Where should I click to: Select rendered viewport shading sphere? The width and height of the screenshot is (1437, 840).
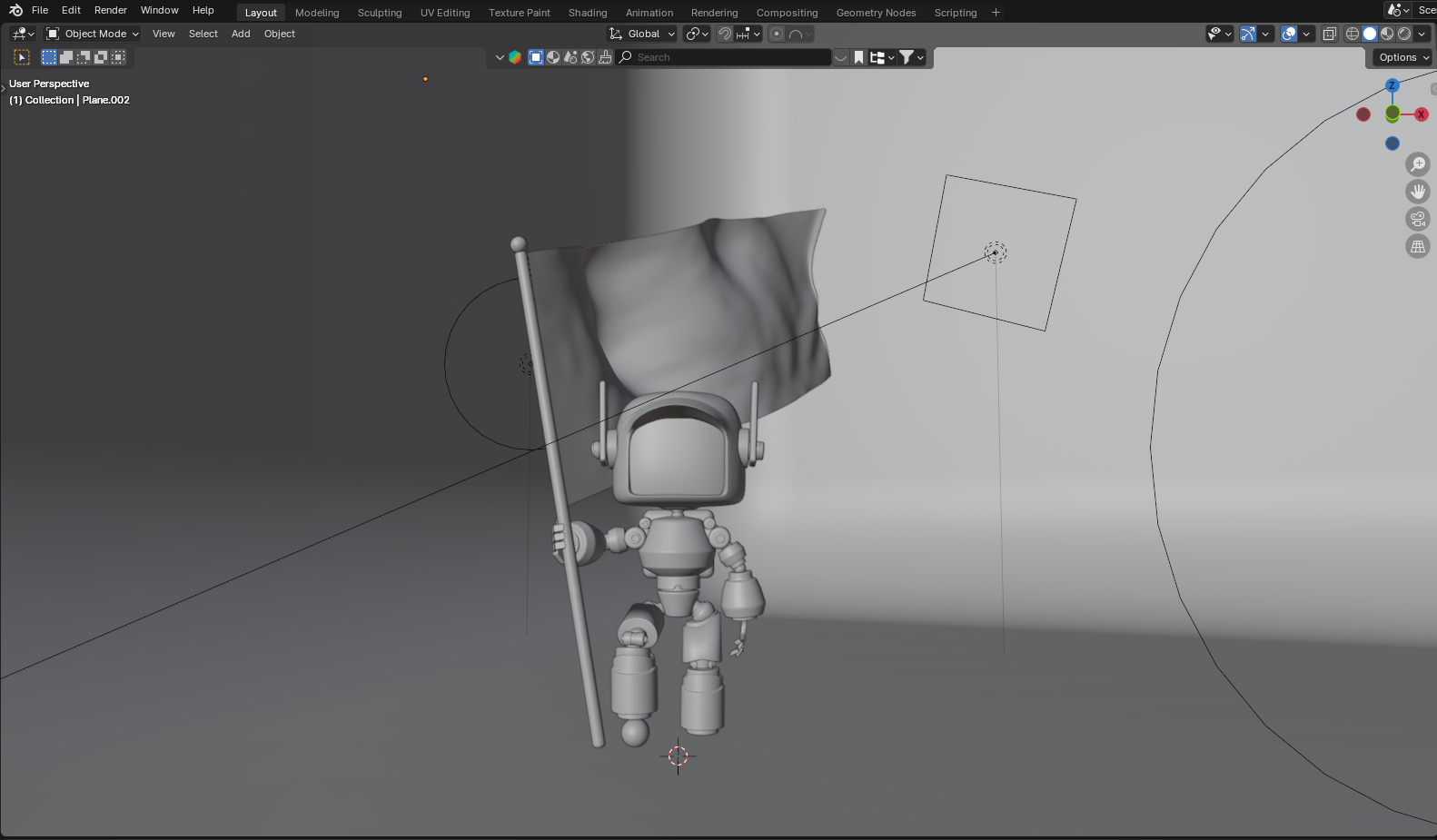pyautogui.click(x=1404, y=34)
